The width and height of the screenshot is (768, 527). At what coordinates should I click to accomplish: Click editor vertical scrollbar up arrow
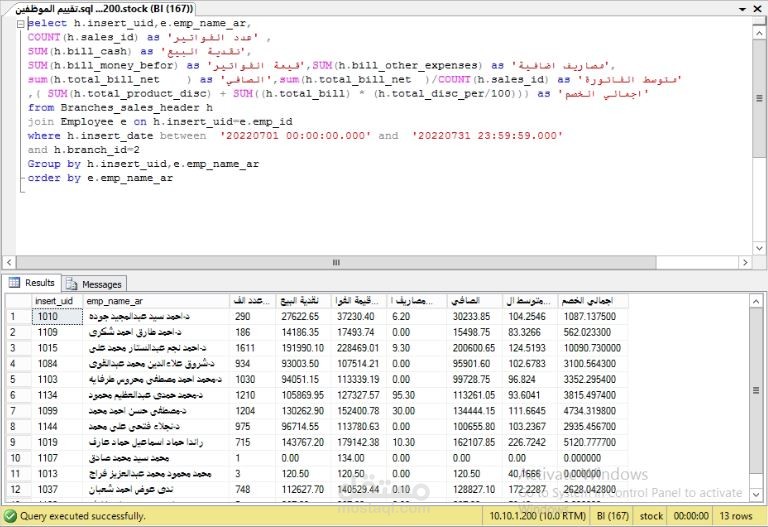pos(759,33)
